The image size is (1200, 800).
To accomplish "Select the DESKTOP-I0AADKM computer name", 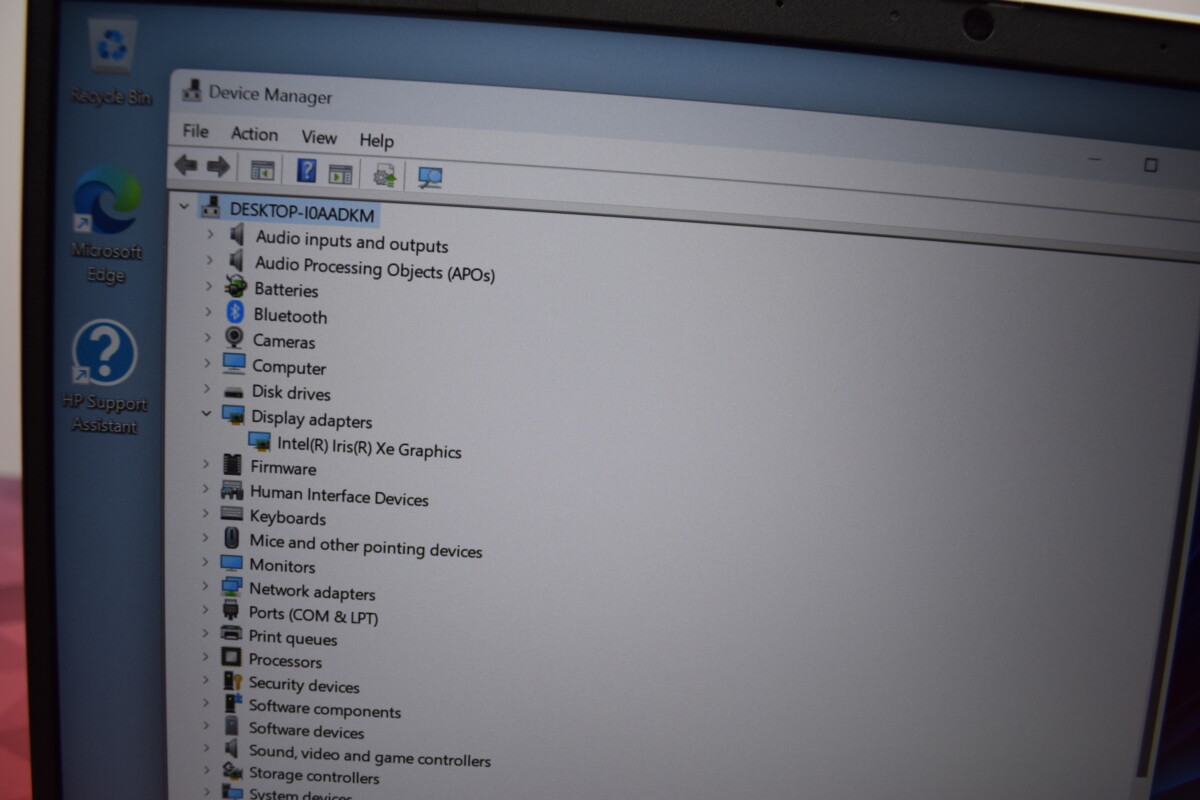I will click(302, 211).
